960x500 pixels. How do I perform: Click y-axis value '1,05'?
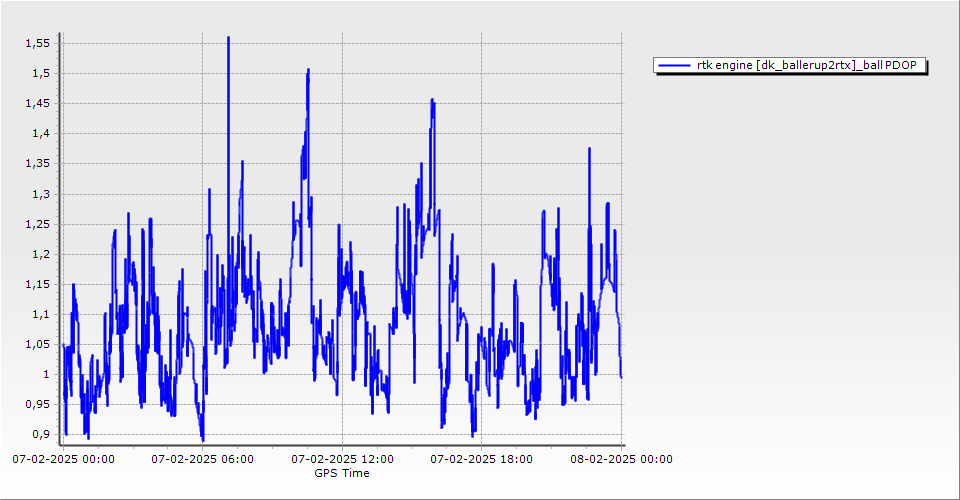[37, 345]
